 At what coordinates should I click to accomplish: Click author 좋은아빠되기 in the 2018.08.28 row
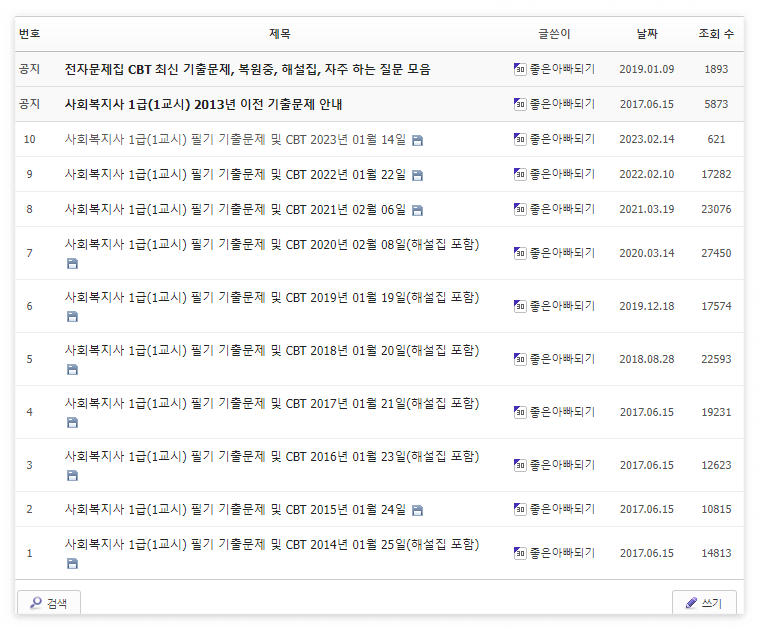[562, 359]
